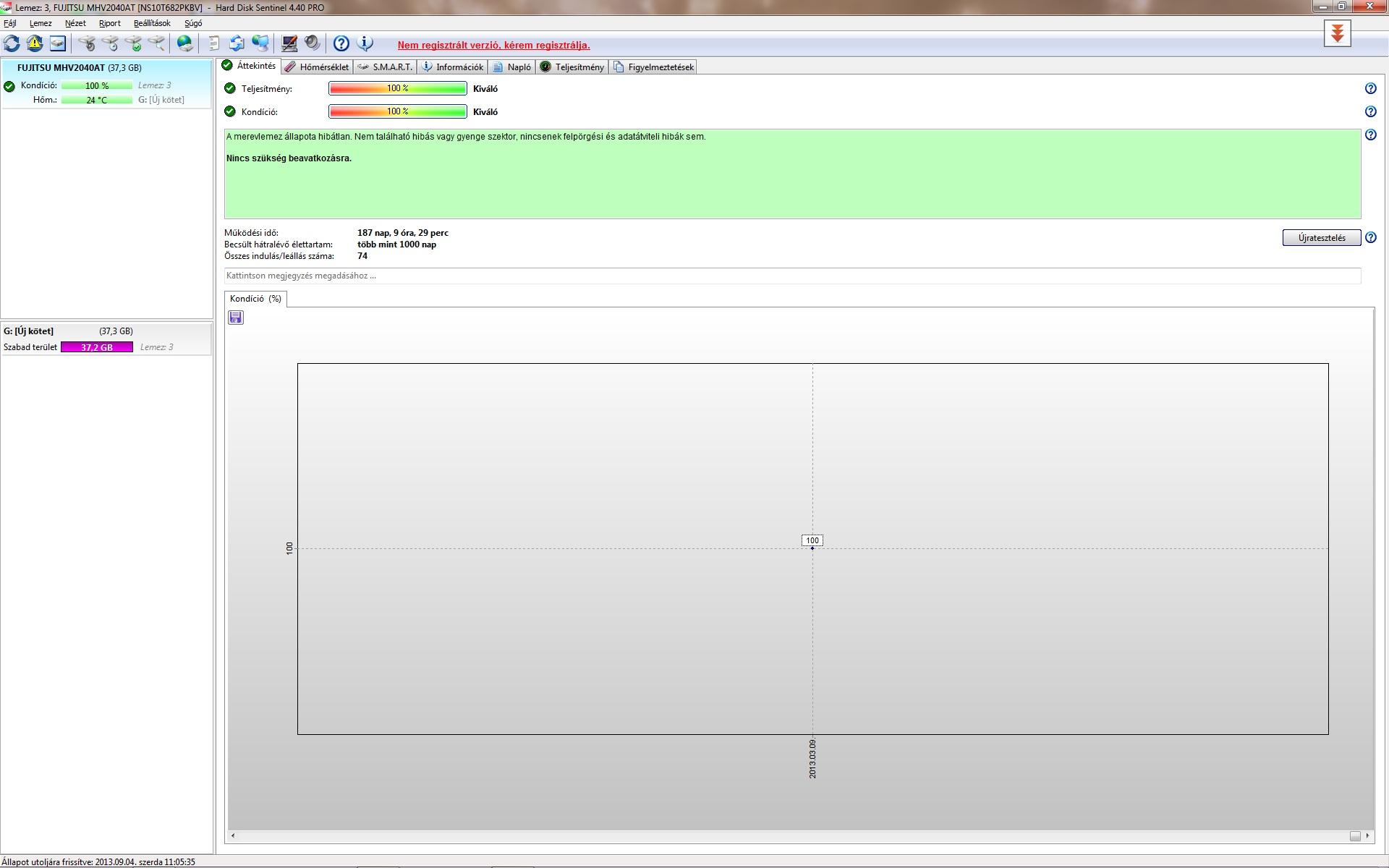
Task: Expand the orange double-arrow button at top right
Action: (x=1337, y=33)
